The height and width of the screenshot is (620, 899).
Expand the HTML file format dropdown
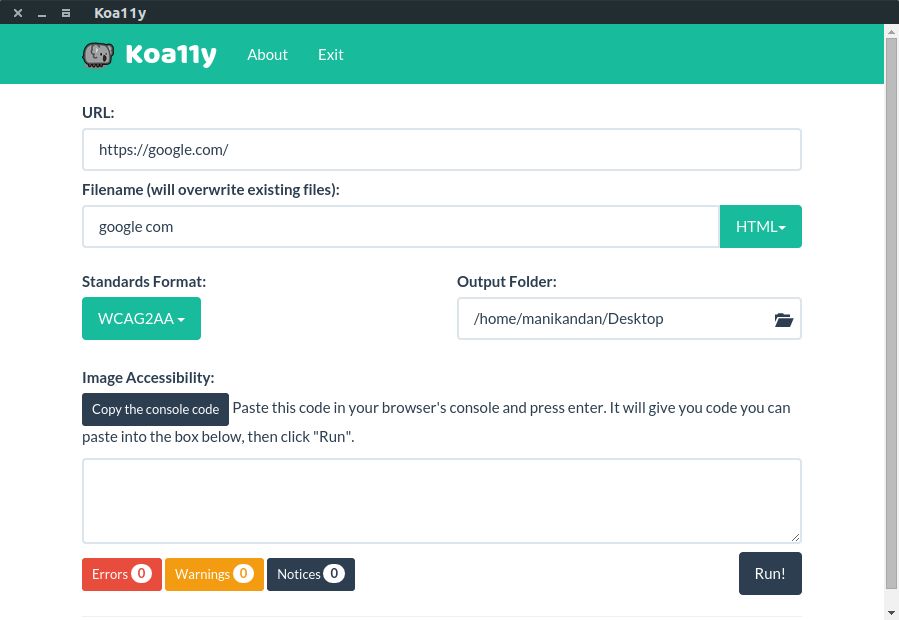pos(760,227)
